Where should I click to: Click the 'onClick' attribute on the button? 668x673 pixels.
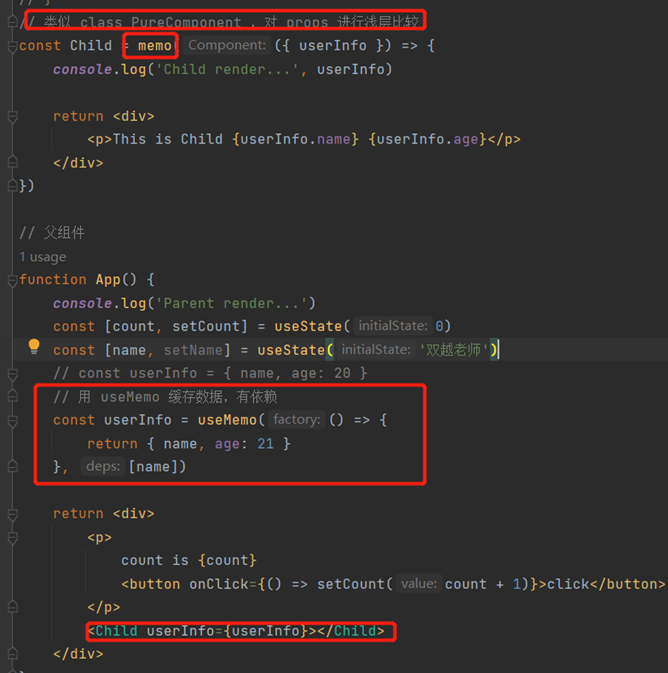click(219, 584)
